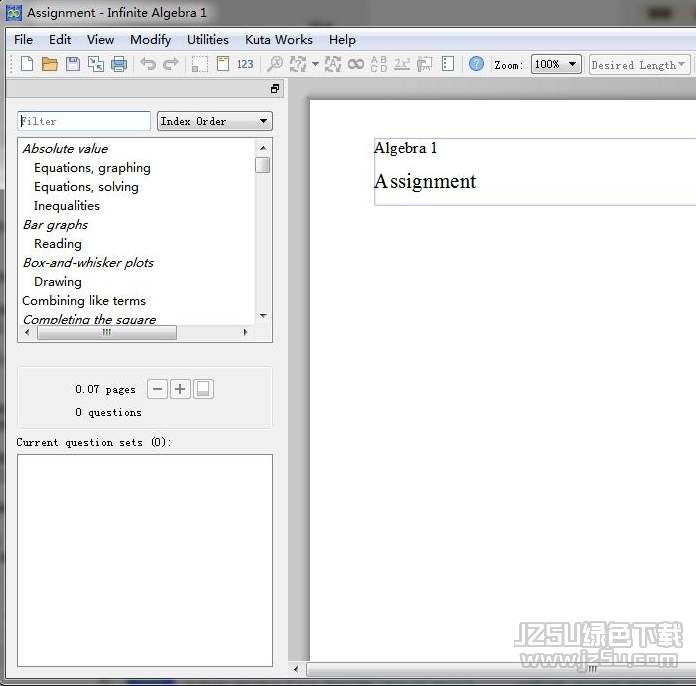The height and width of the screenshot is (686, 696).
Task: Click the Algebra 1 header text on page
Action: tap(405, 148)
